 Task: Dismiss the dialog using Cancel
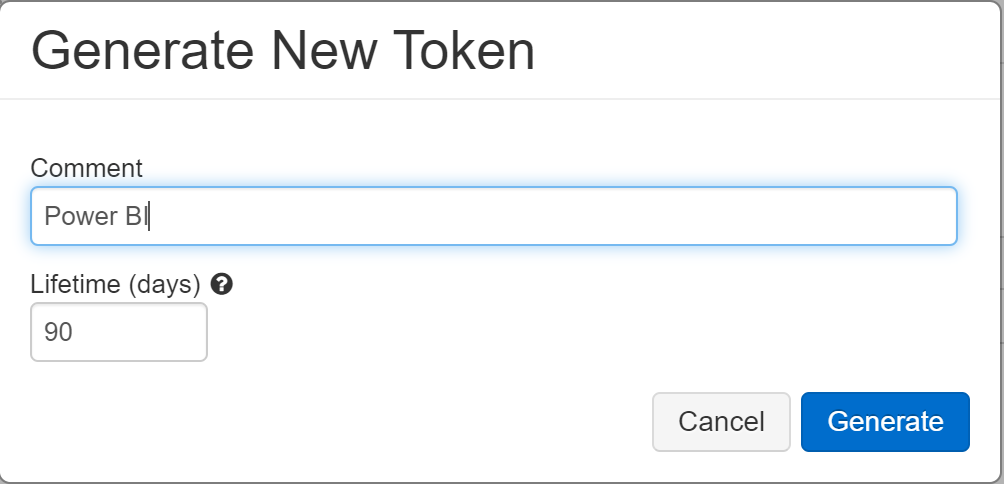pyautogui.click(x=721, y=422)
